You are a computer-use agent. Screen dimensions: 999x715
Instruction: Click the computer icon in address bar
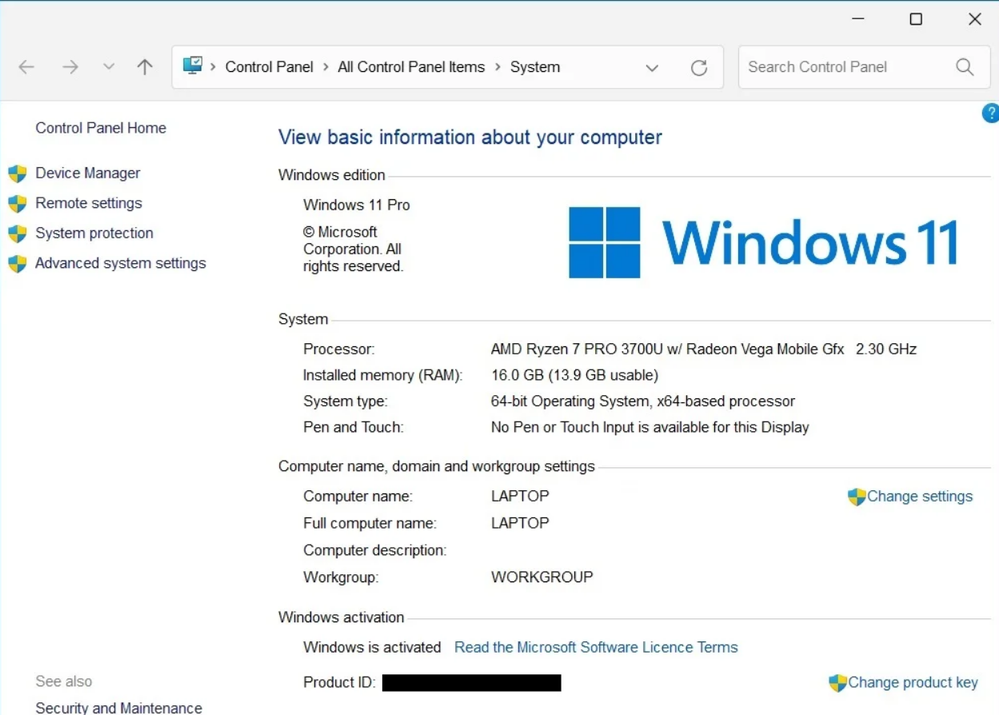point(192,65)
